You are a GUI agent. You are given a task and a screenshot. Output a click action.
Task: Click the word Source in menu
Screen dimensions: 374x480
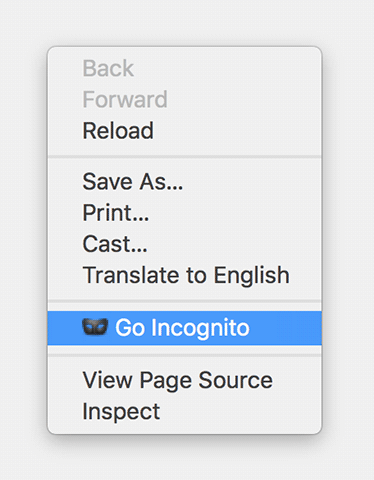[235, 380]
